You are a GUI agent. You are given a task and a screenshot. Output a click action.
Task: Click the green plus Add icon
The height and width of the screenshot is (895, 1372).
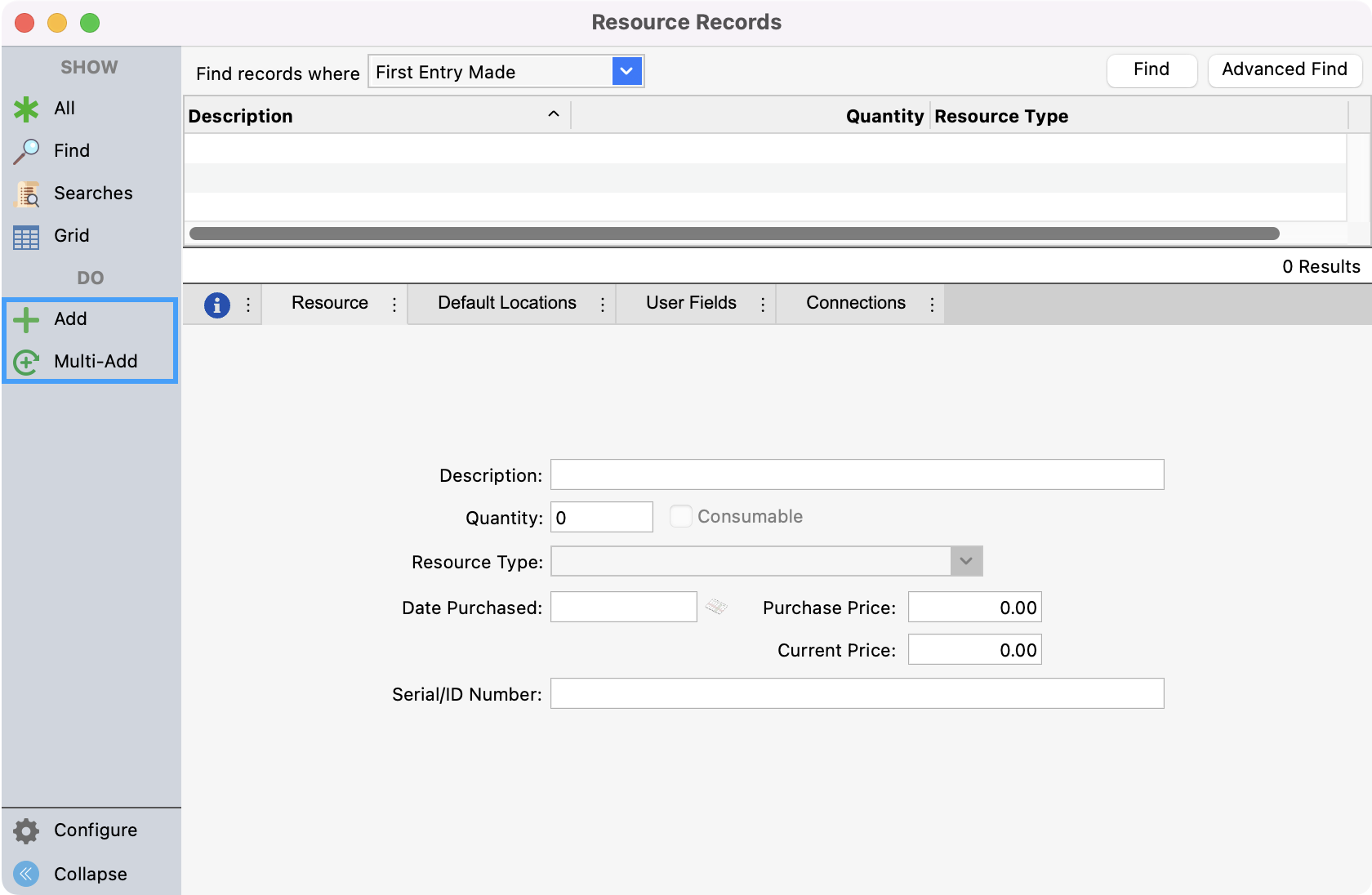(26, 319)
